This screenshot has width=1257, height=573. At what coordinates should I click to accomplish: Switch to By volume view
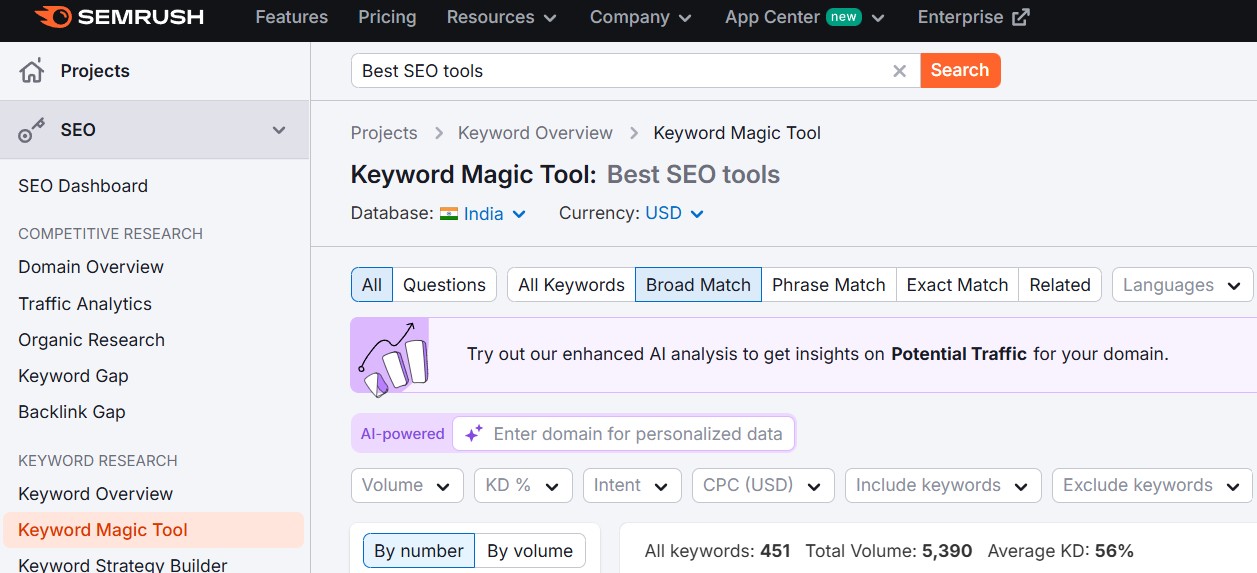click(x=530, y=551)
